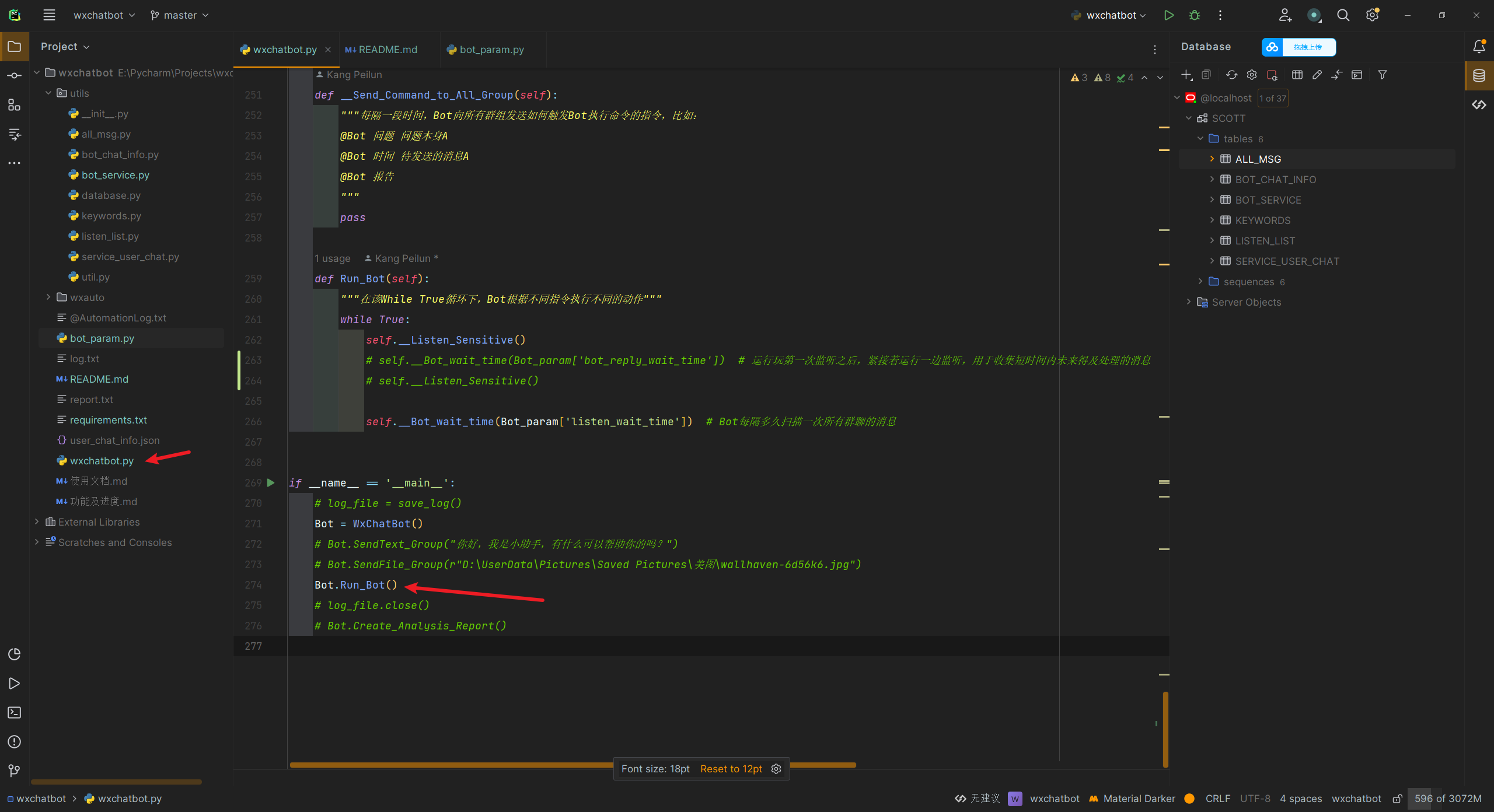Open the run configuration wxchatbot dropdown
The height and width of the screenshot is (812, 1494).
1109,15
